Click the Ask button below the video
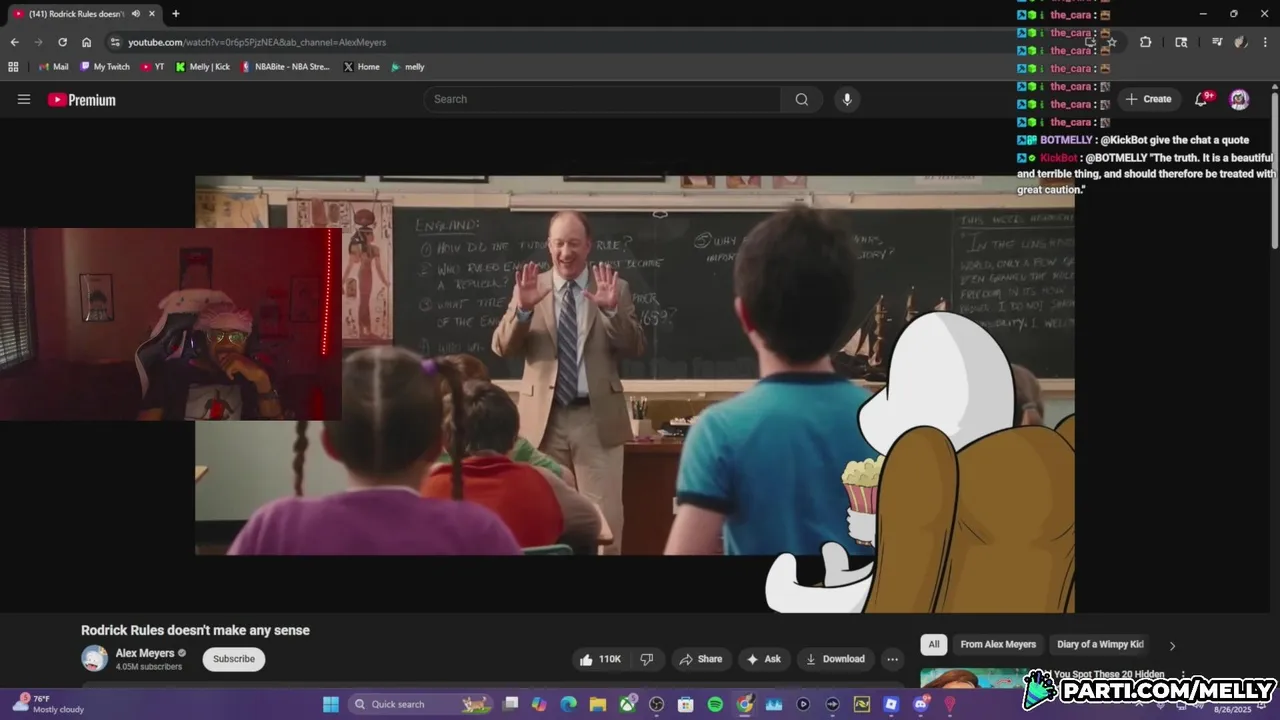This screenshot has height=720, width=1280. coord(763,659)
